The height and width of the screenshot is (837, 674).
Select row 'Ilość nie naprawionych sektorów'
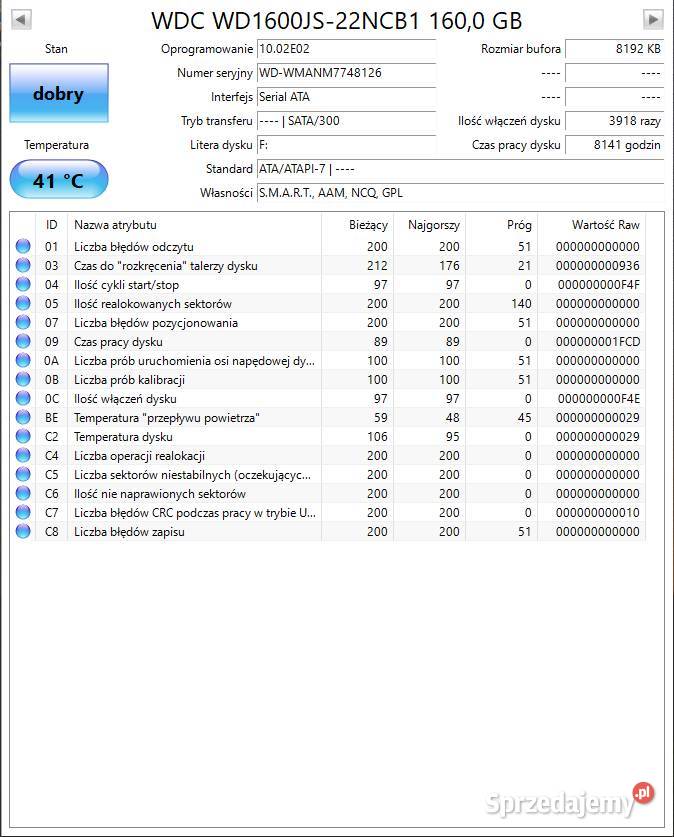point(328,493)
